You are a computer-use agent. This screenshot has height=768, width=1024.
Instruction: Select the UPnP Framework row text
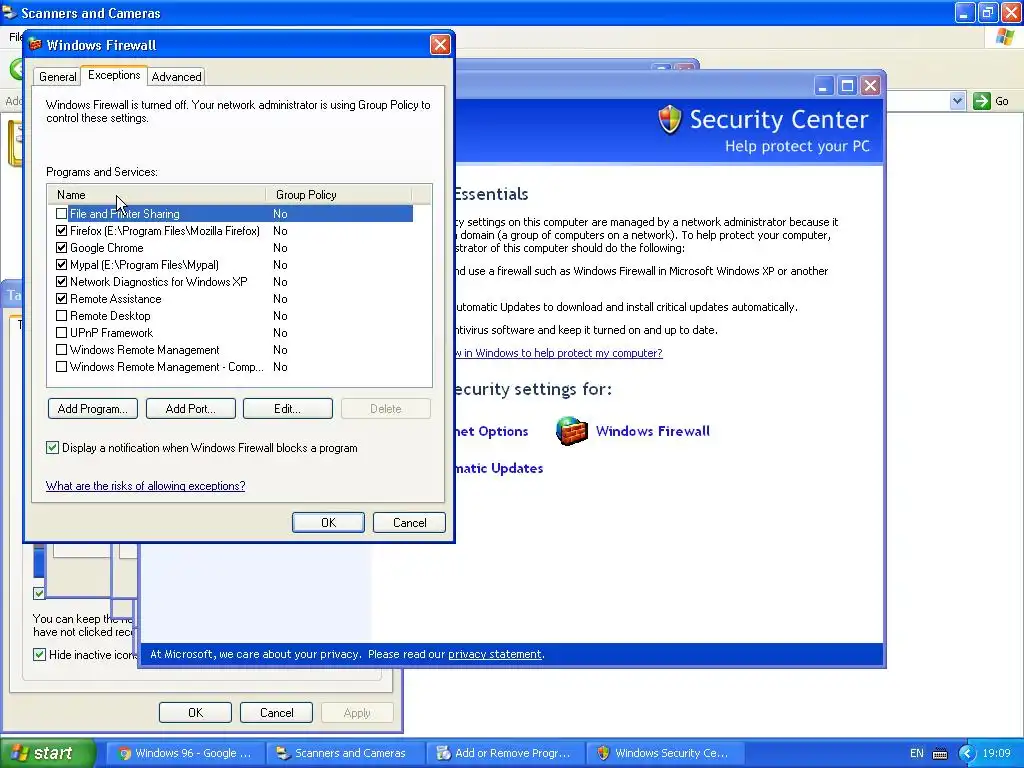click(x=112, y=332)
